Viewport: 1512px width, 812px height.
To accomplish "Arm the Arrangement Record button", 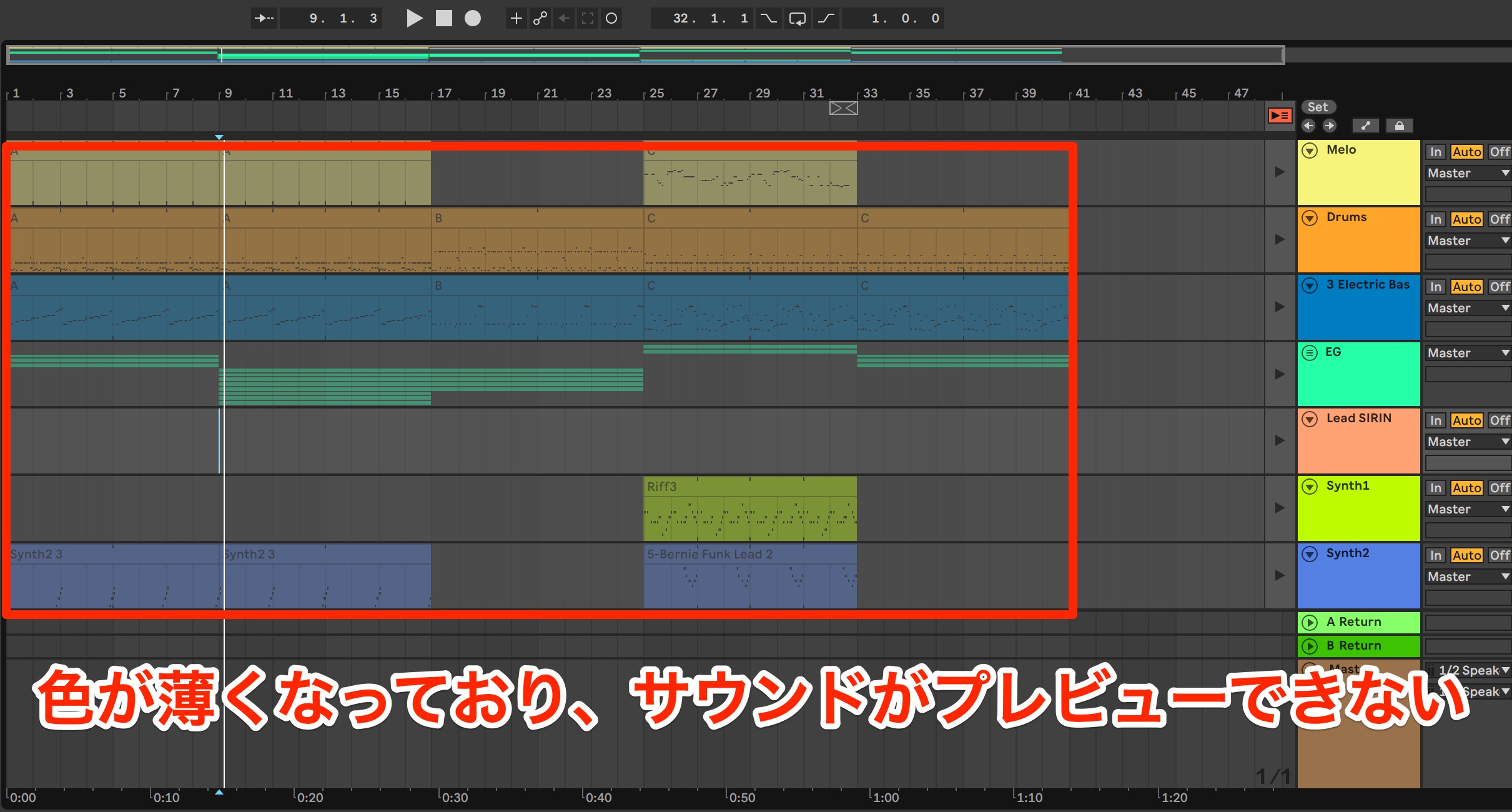I will point(473,18).
